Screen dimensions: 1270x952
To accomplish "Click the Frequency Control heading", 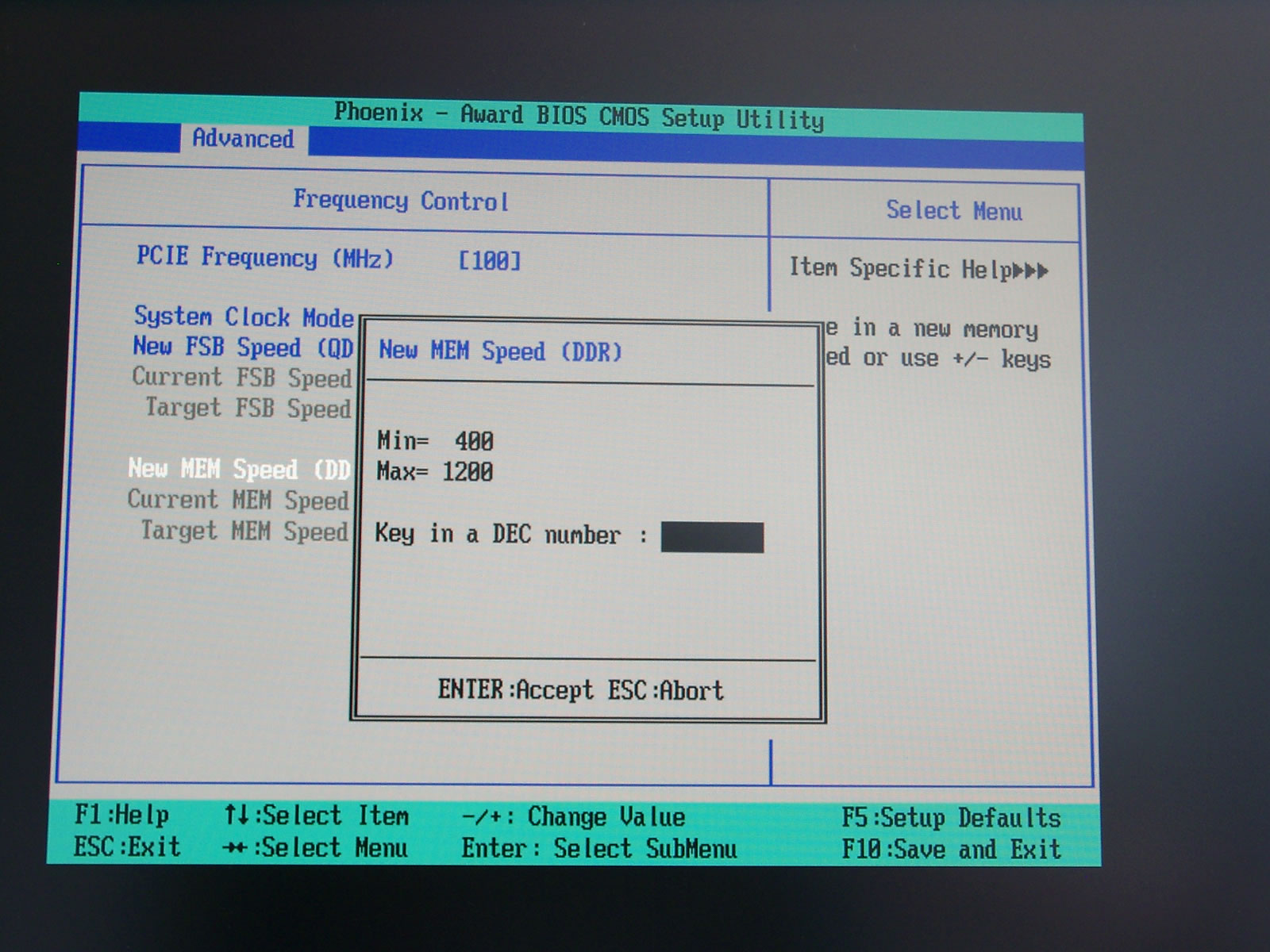I will point(401,201).
